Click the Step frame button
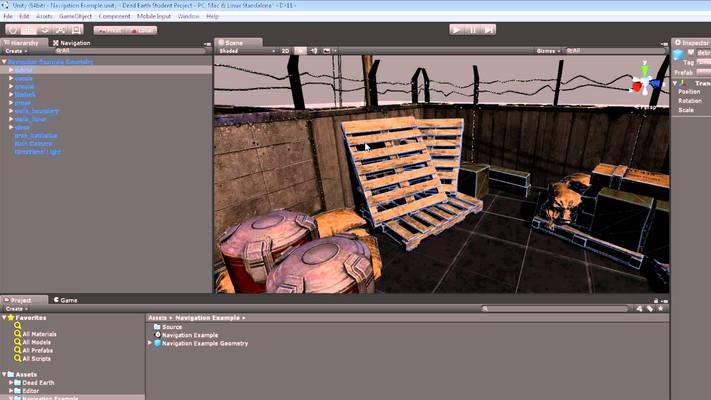Screen dimensions: 711x400 [488, 29]
